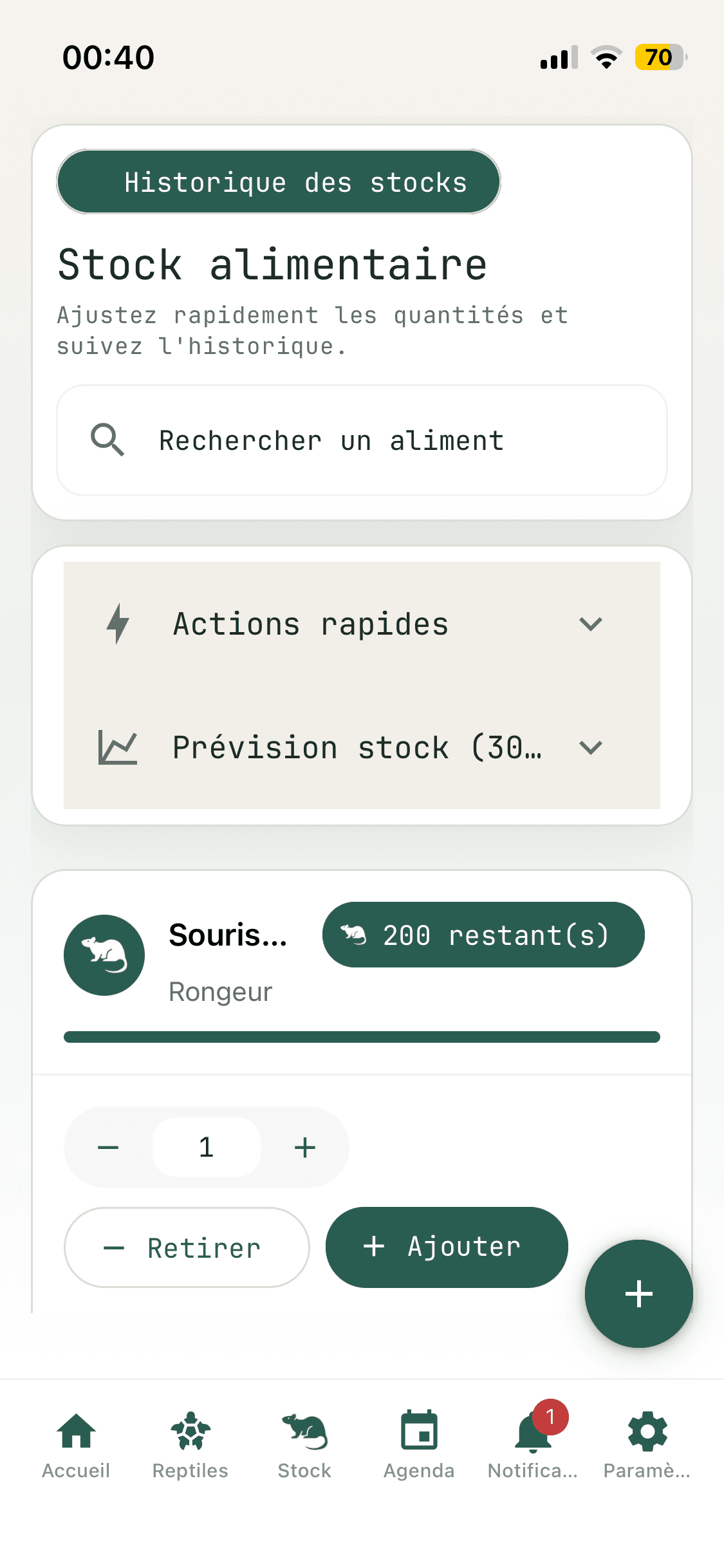The width and height of the screenshot is (724, 1568).
Task: Tap the 200 restant(s) badge
Action: (483, 935)
